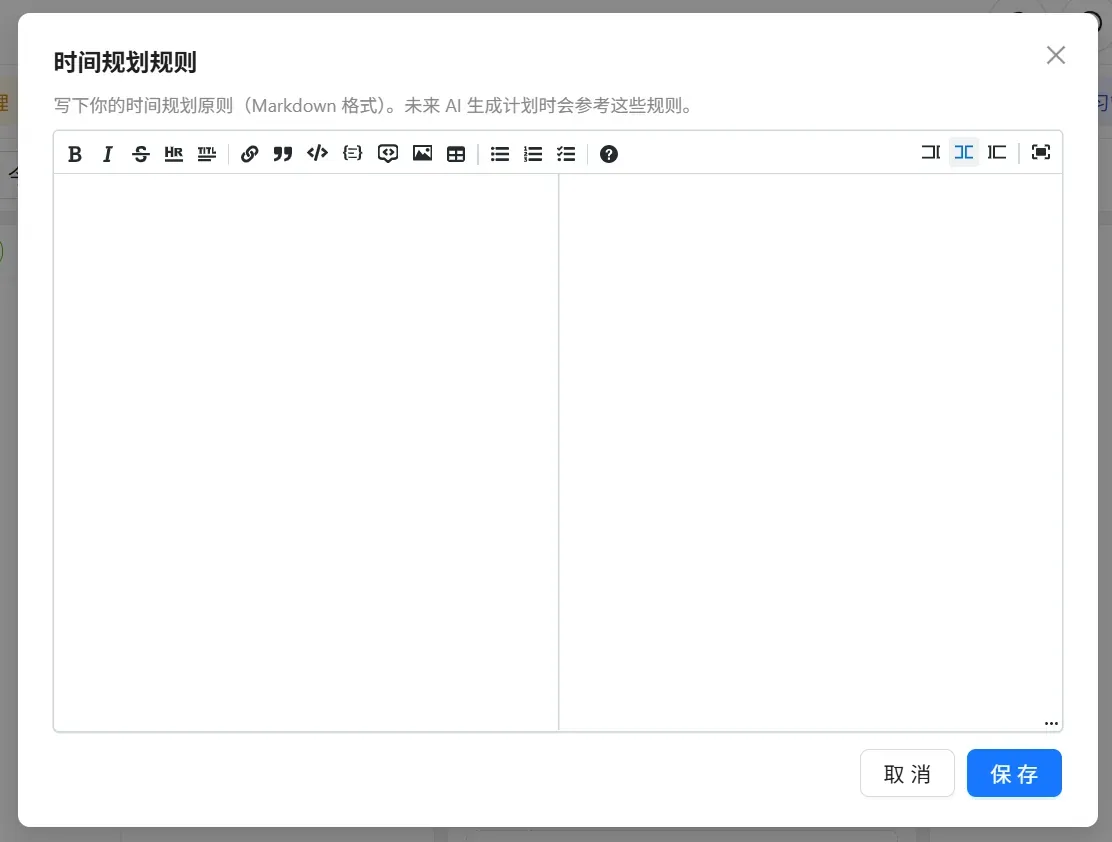This screenshot has height=842, width=1112.
Task: Add a blockquote with the quotation marks icon
Action: tap(283, 154)
